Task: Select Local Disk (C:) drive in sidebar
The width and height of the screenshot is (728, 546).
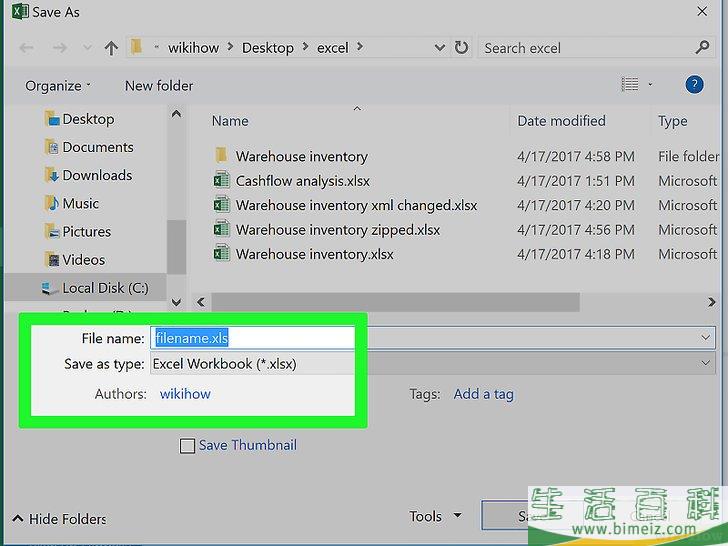Action: tap(104, 288)
